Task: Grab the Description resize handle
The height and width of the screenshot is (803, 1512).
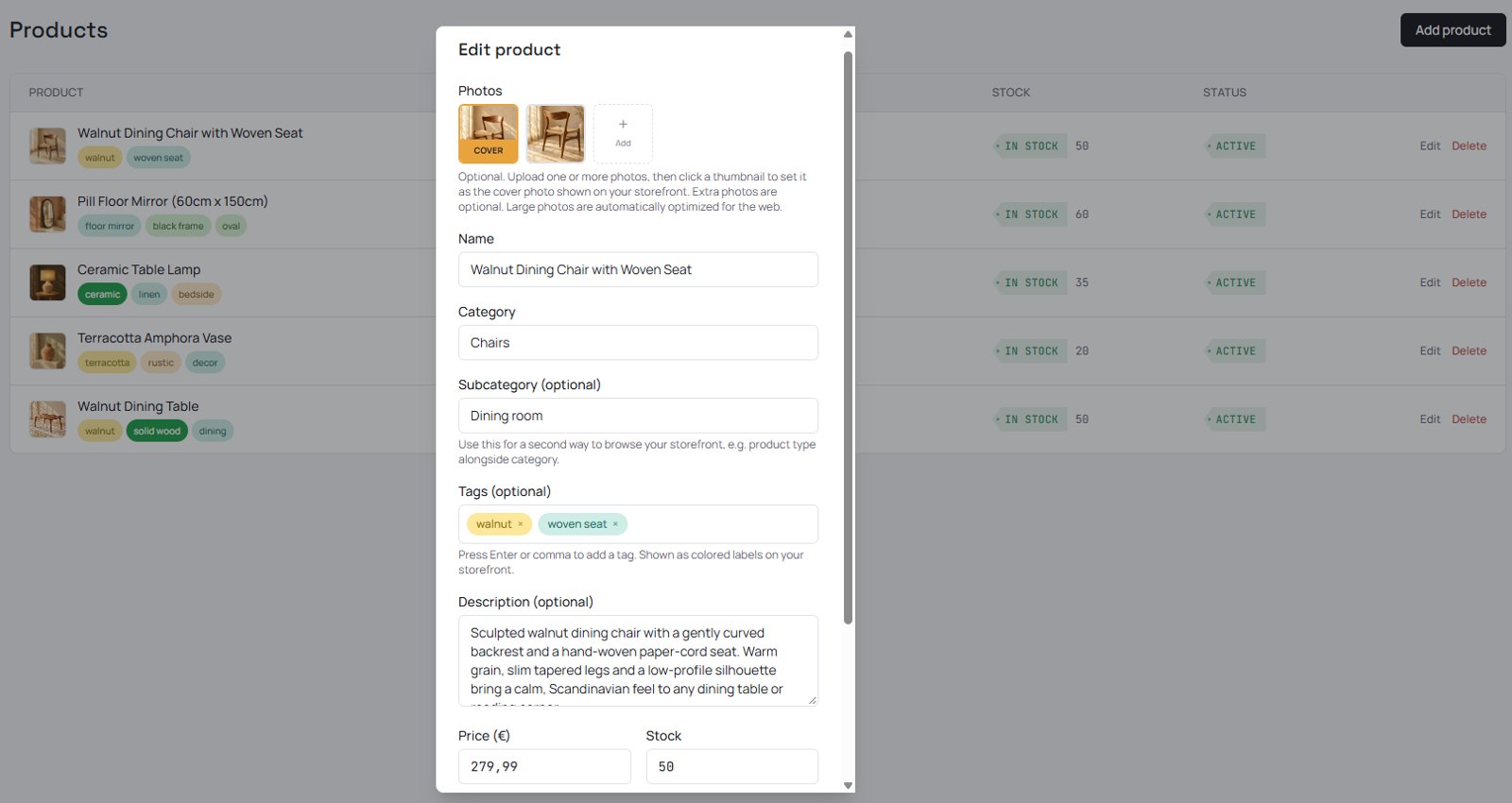Action: pos(812,700)
